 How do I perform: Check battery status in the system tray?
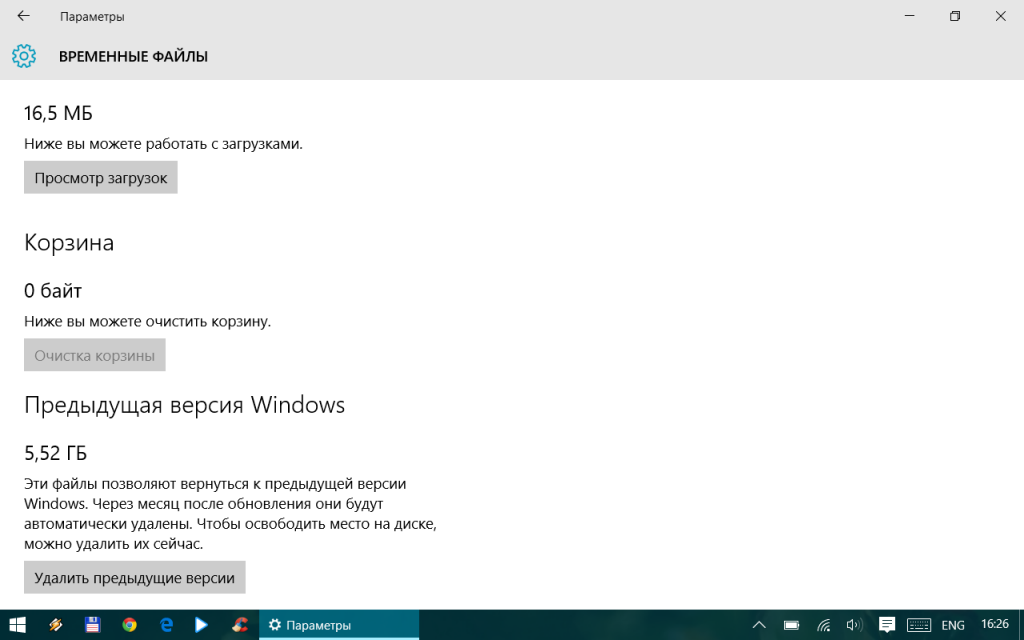[790, 624]
